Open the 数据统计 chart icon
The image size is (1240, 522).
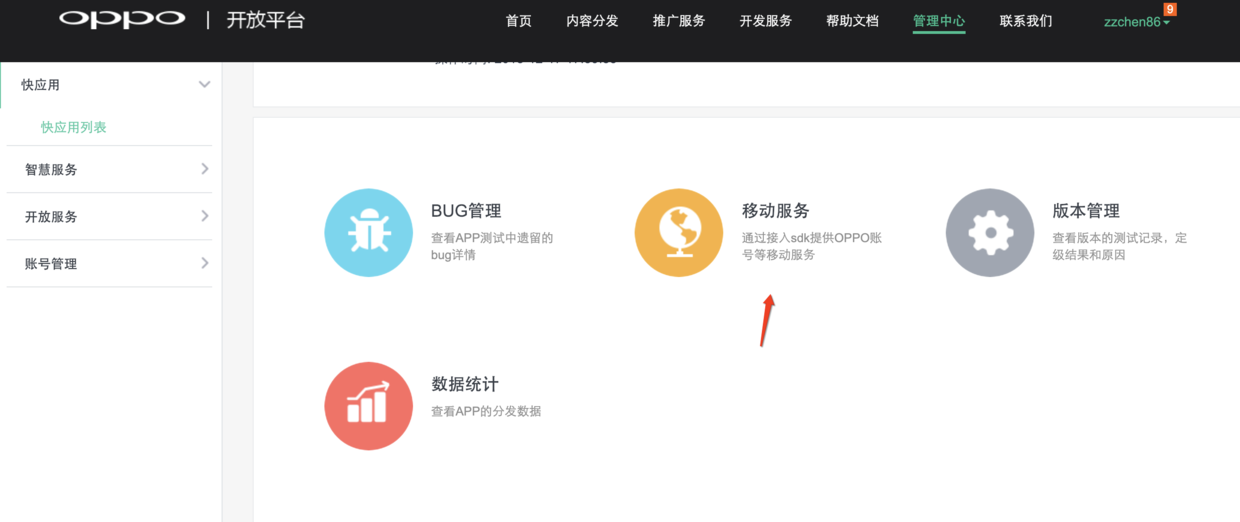368,406
